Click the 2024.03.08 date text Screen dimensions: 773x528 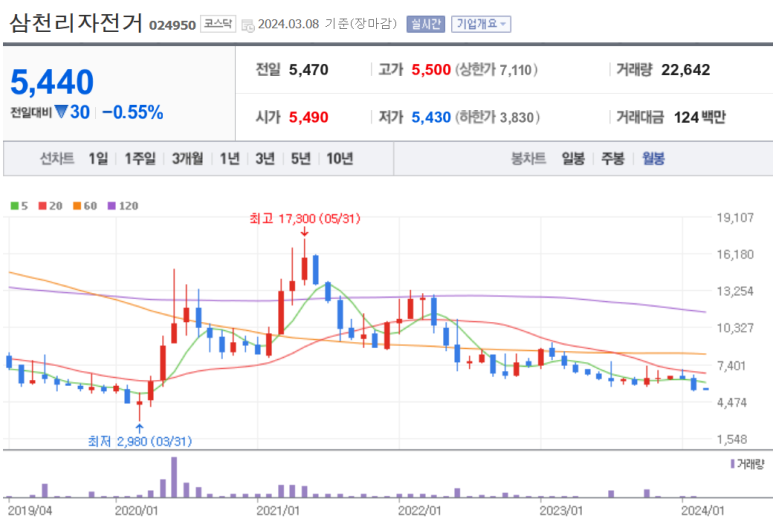pyautogui.click(x=288, y=24)
